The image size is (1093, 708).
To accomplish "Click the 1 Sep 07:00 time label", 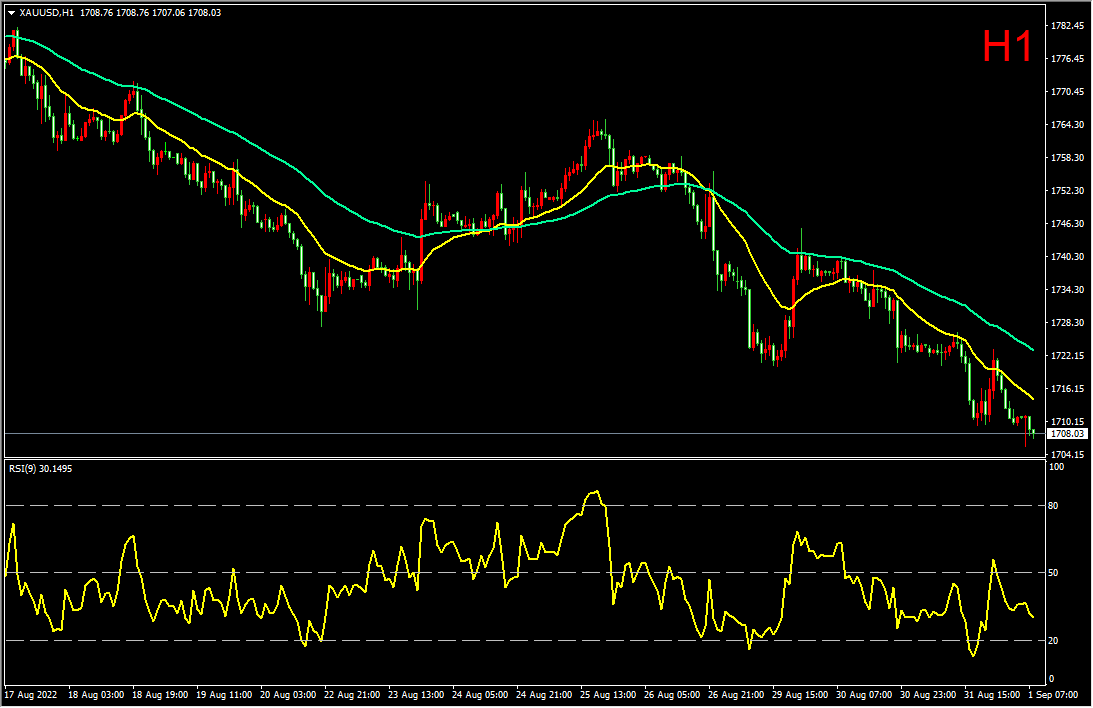I will click(1053, 695).
